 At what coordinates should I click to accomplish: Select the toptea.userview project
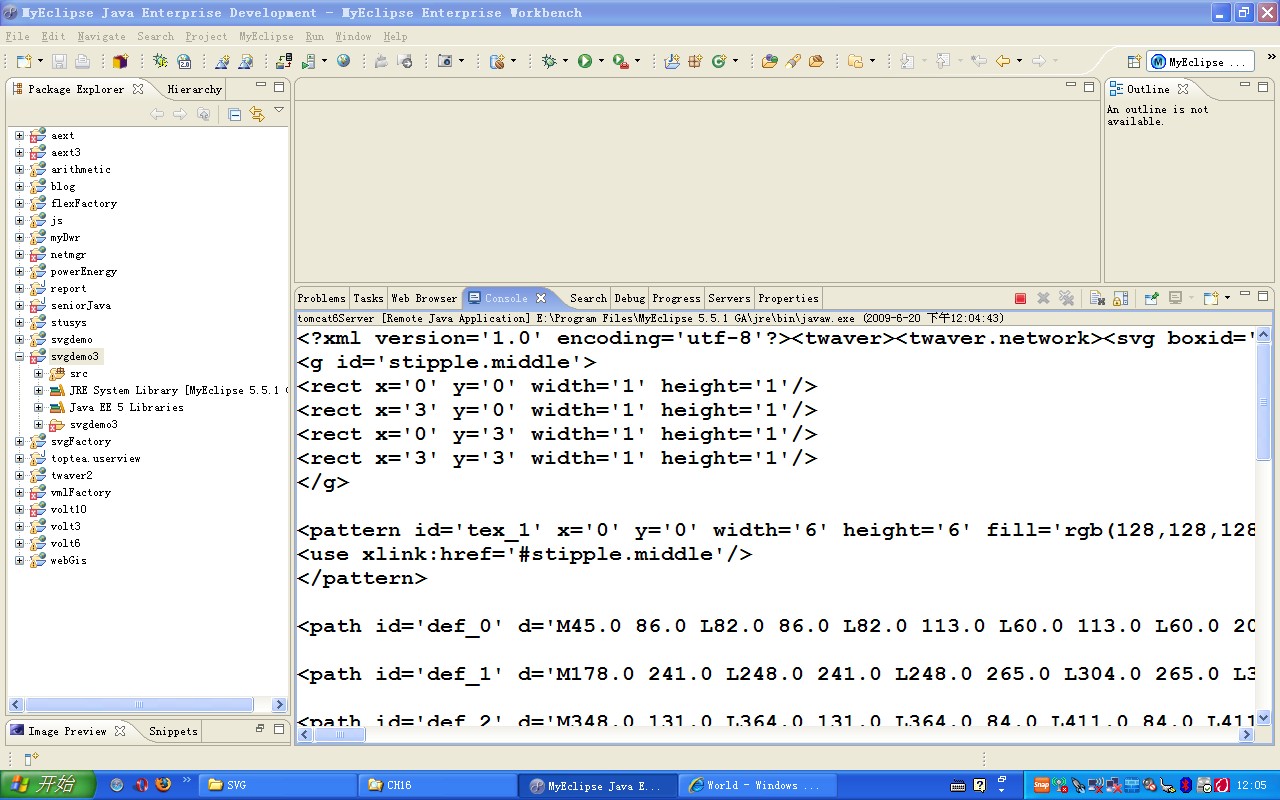(x=95, y=458)
